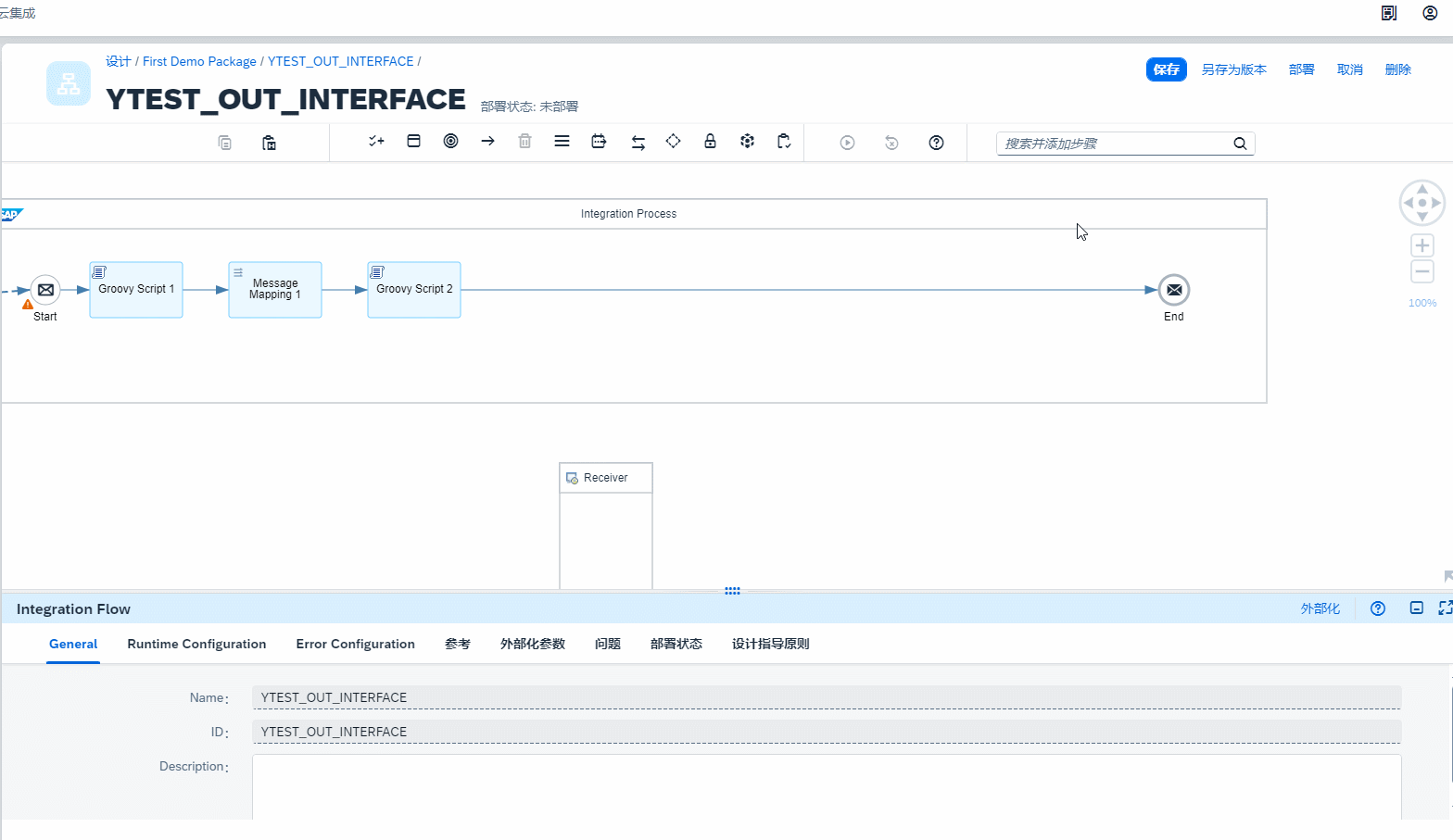Click into the Description text field
The width and height of the screenshot is (1453, 840).
tap(826, 786)
